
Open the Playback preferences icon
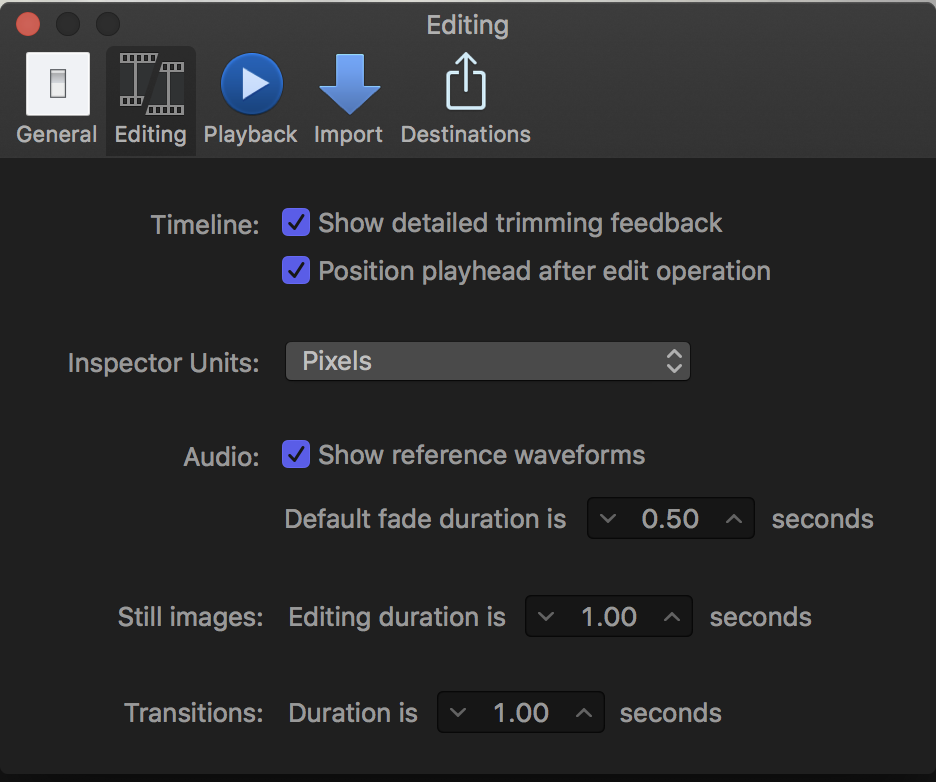pyautogui.click(x=251, y=84)
